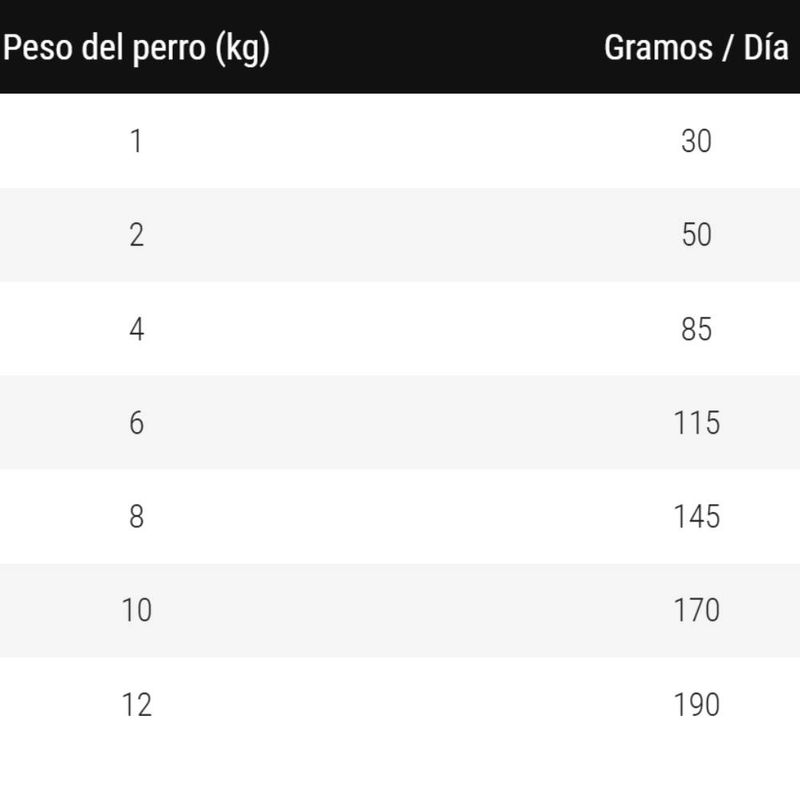Click the '(kg)' unit in the header

point(242,49)
